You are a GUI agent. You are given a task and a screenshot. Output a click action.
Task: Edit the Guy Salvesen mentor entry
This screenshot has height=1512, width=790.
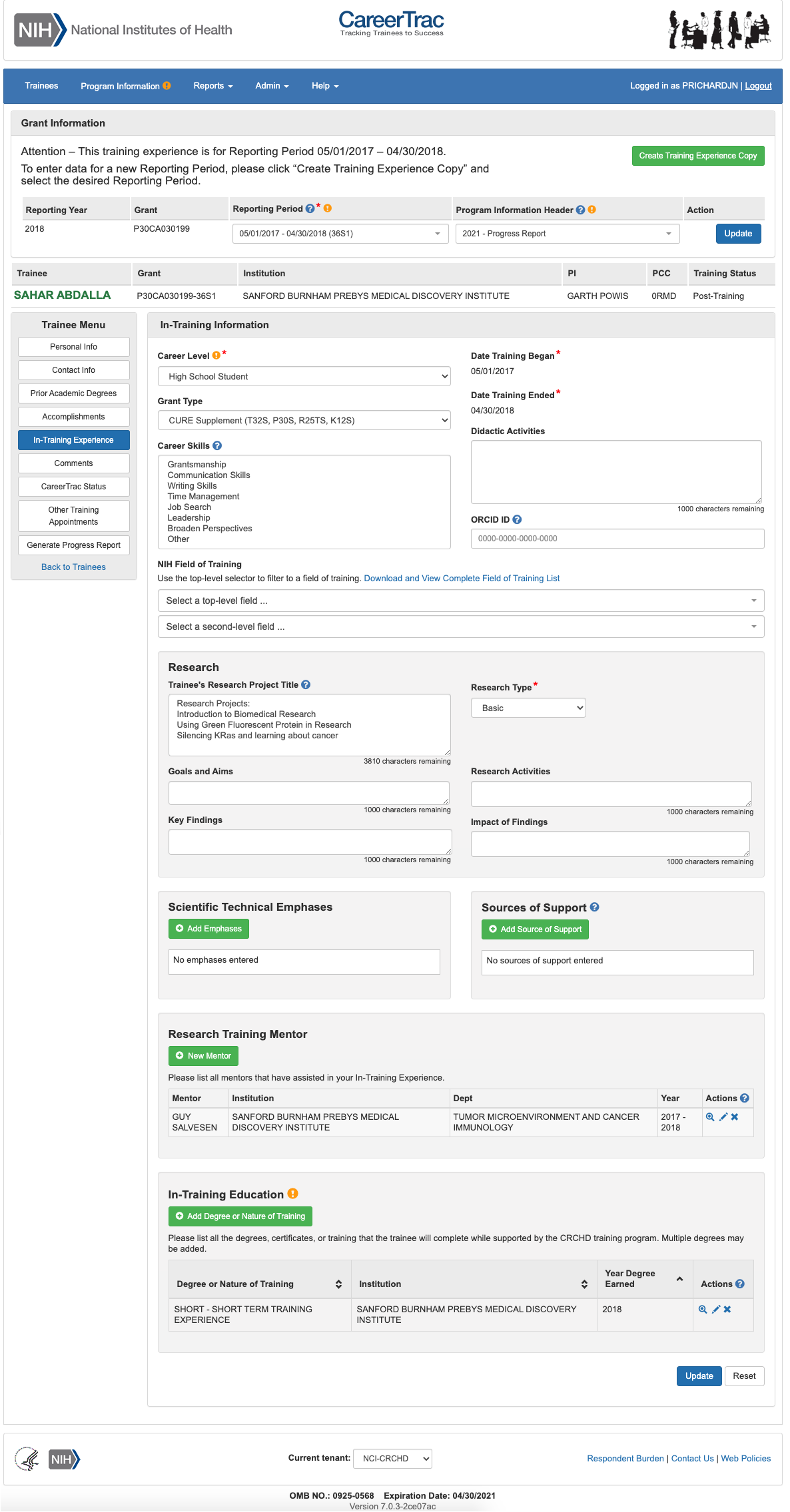[723, 1117]
